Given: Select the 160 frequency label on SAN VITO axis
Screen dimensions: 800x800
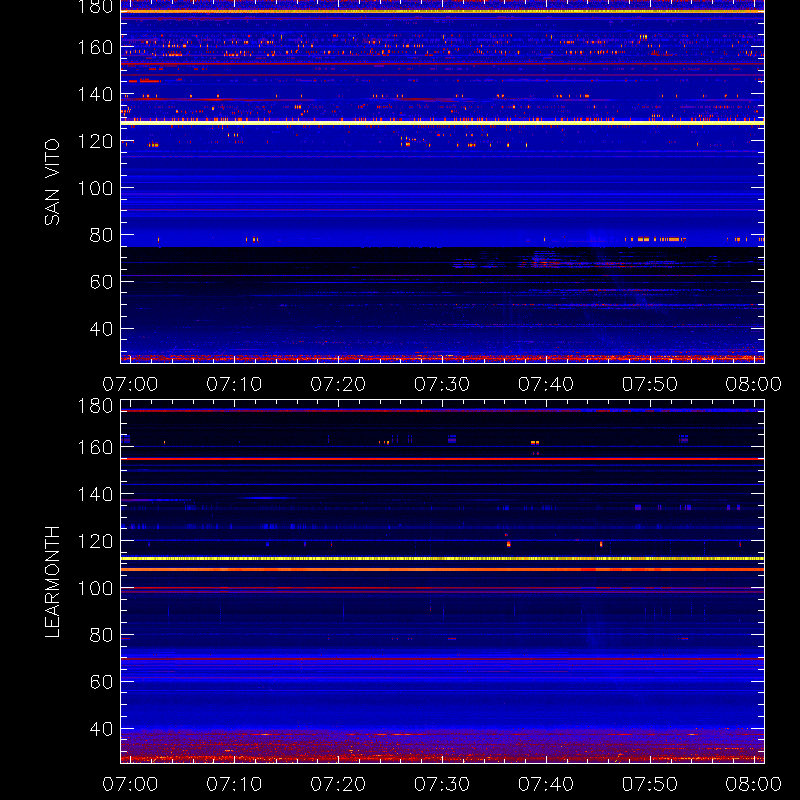Looking at the screenshot, I should tap(95, 47).
